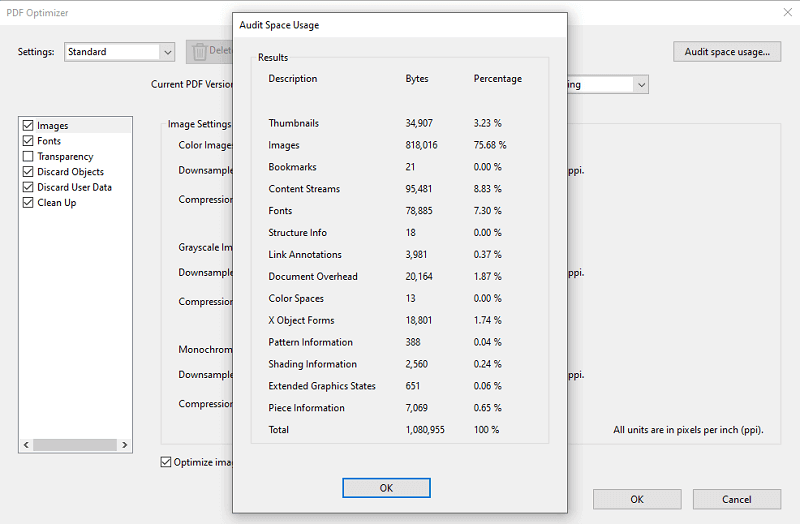Close the PDF Optimizer window

click(x=783, y=14)
